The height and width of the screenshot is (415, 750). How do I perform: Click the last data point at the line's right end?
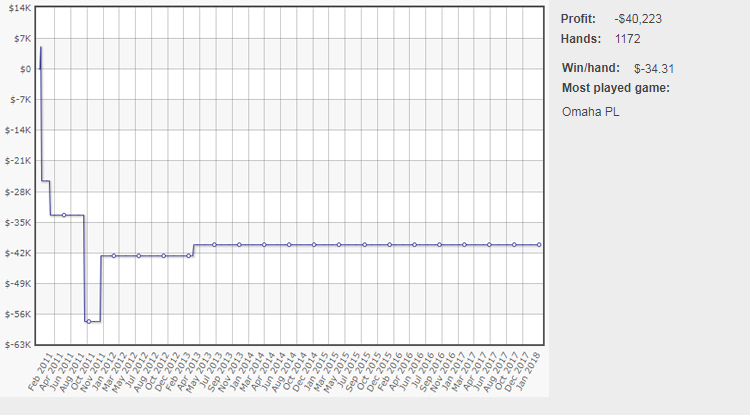click(540, 244)
